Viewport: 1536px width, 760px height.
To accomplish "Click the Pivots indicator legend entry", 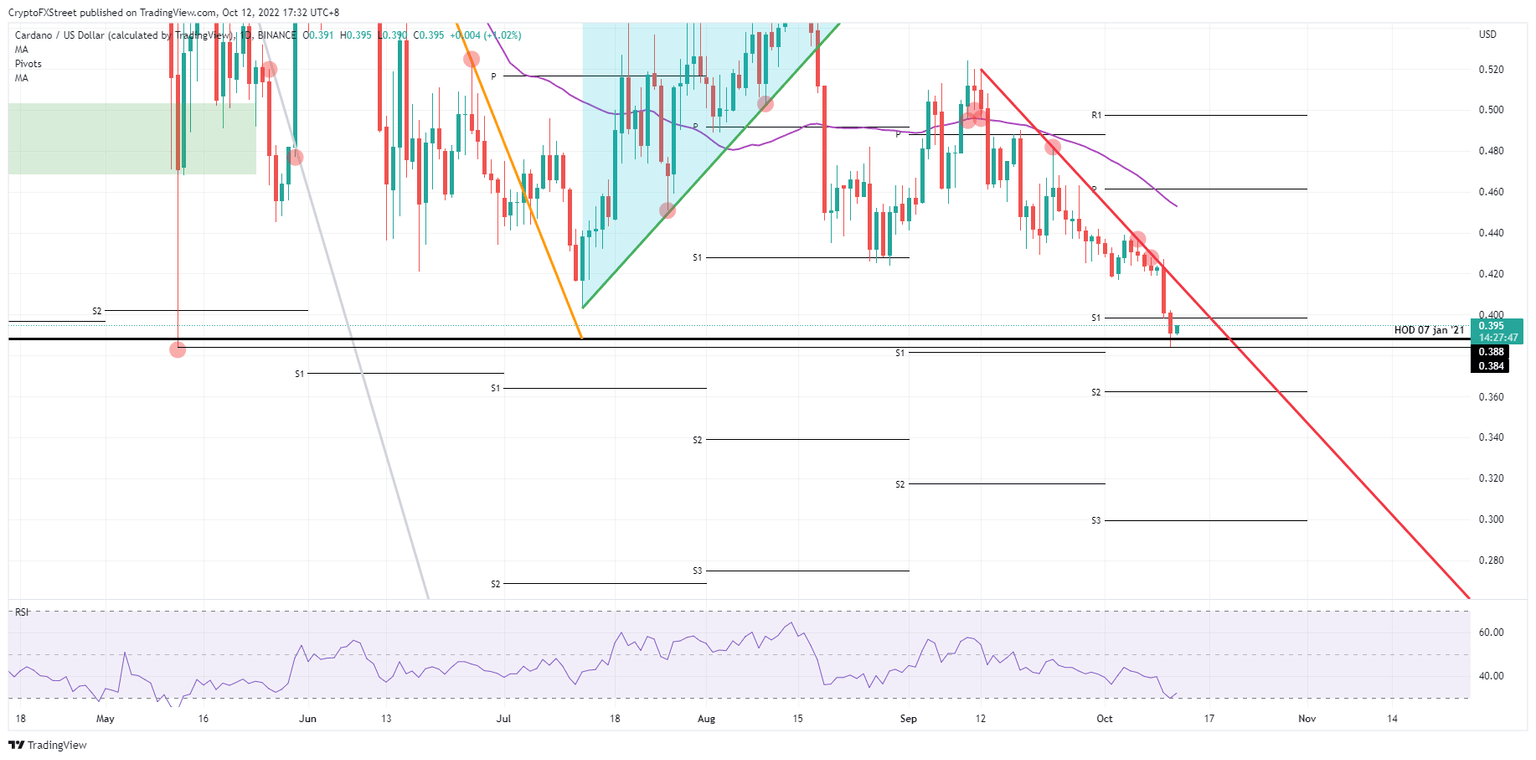I will pos(26,63).
